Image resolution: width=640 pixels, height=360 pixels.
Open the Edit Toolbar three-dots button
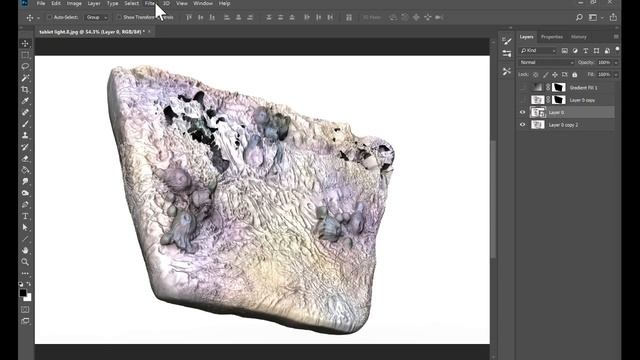click(25, 273)
